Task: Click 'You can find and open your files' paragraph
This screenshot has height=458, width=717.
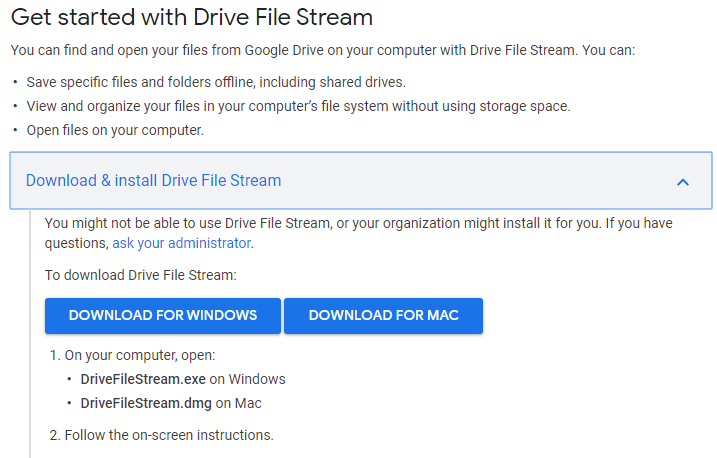Action: pos(323,50)
